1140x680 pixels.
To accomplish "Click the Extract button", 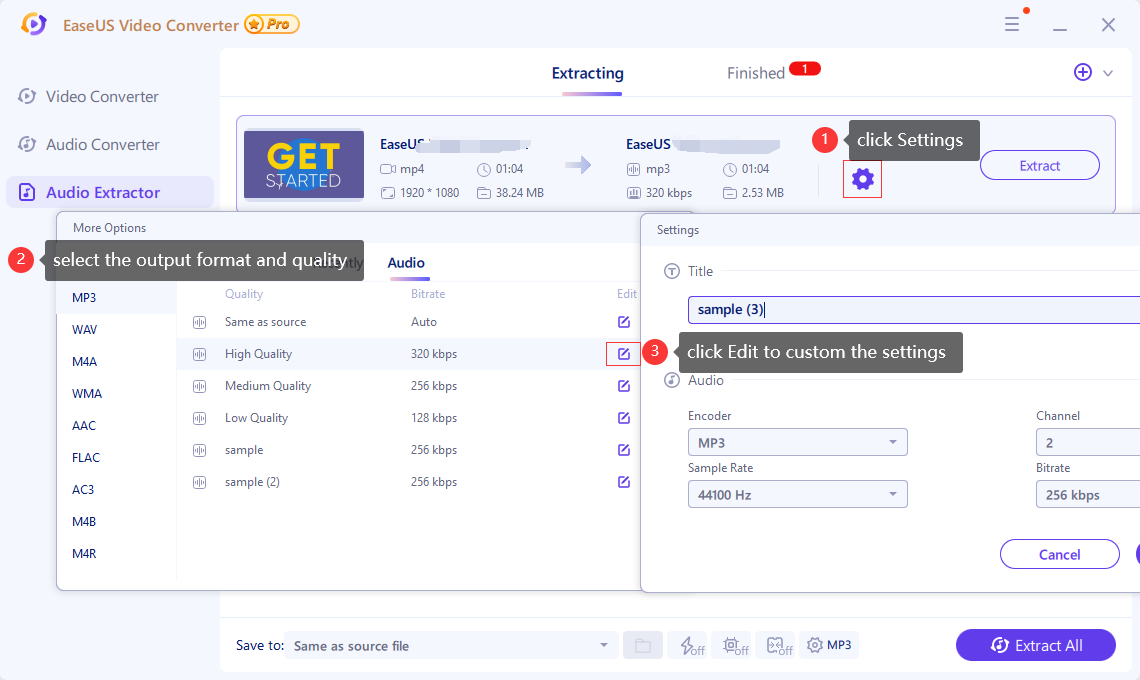I will [1040, 165].
